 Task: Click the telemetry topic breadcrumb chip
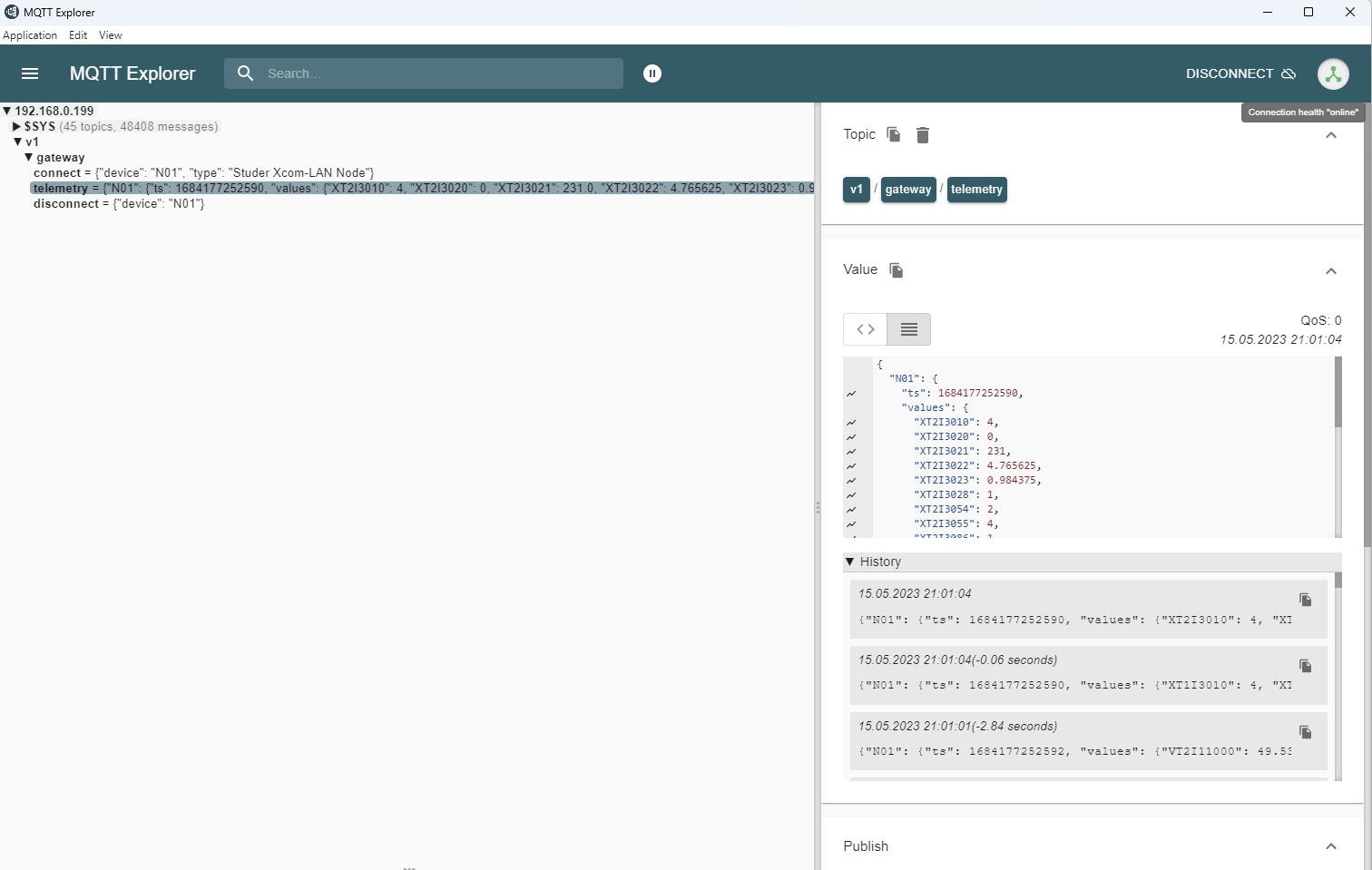[976, 190]
